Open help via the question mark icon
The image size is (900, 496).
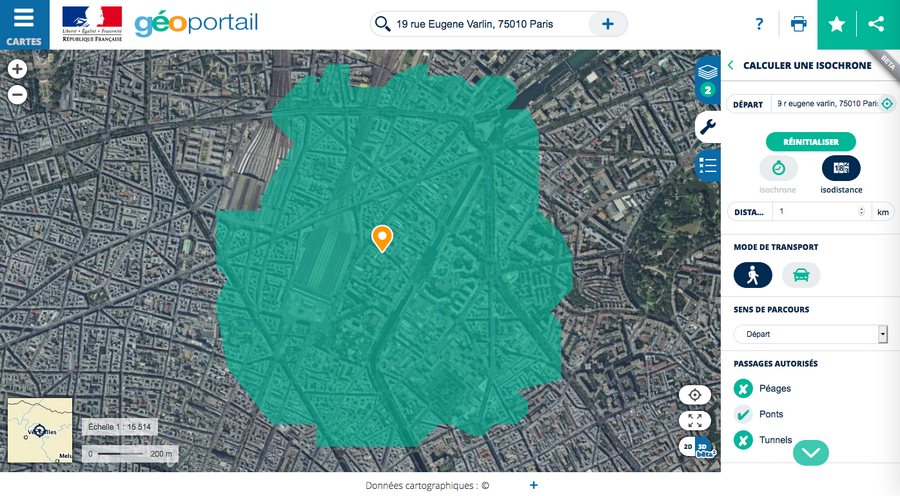[759, 24]
